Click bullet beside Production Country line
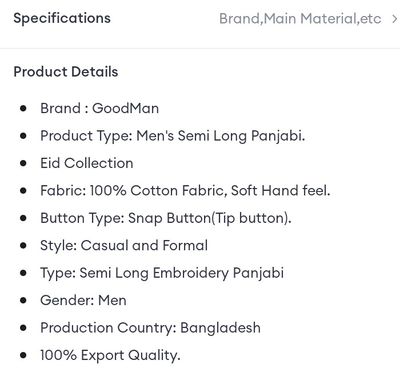The height and width of the screenshot is (384, 400). (23, 328)
